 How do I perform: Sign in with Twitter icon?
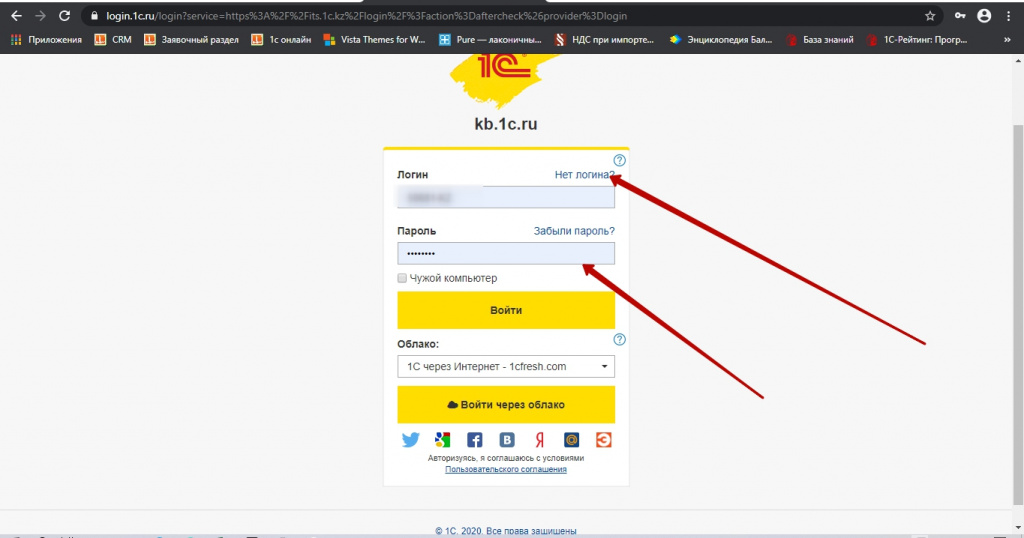point(410,440)
